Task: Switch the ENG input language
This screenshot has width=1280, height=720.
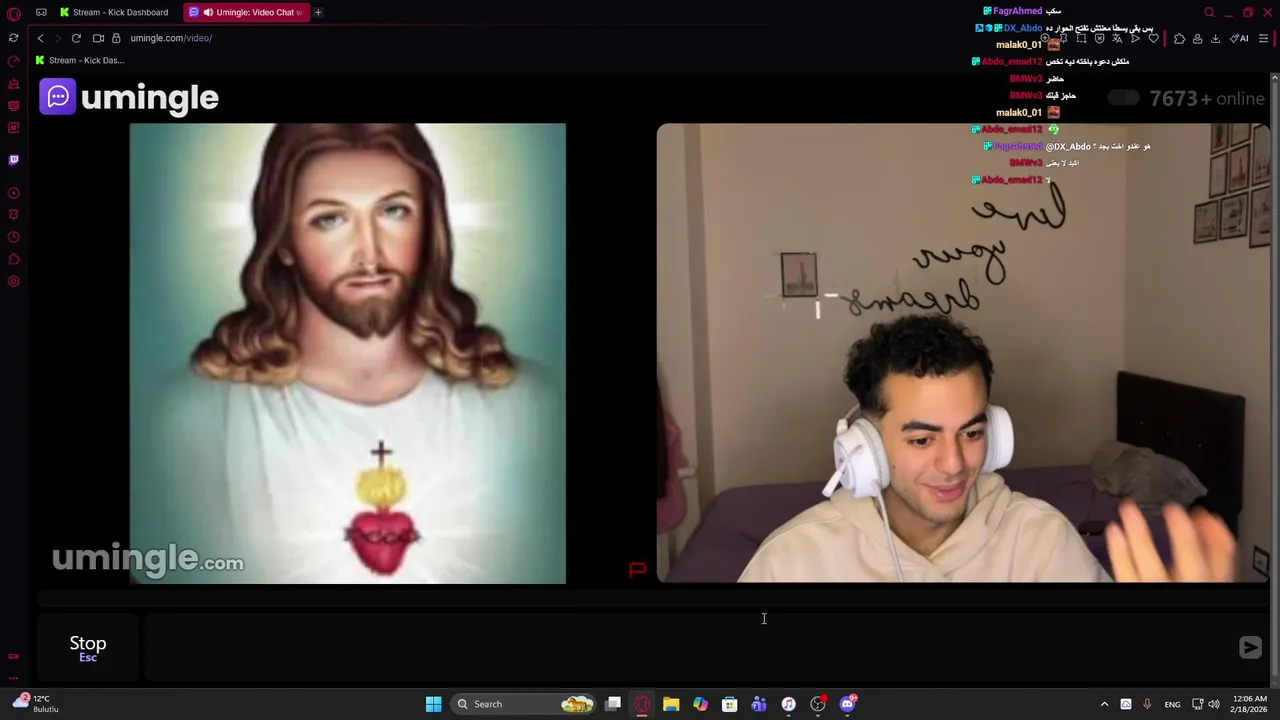Action: [1172, 704]
